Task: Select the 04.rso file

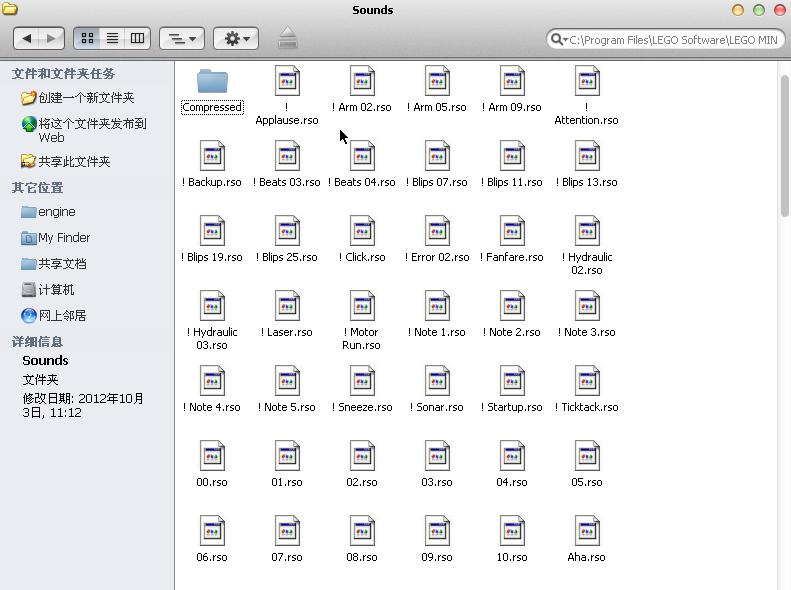Action: [512, 465]
